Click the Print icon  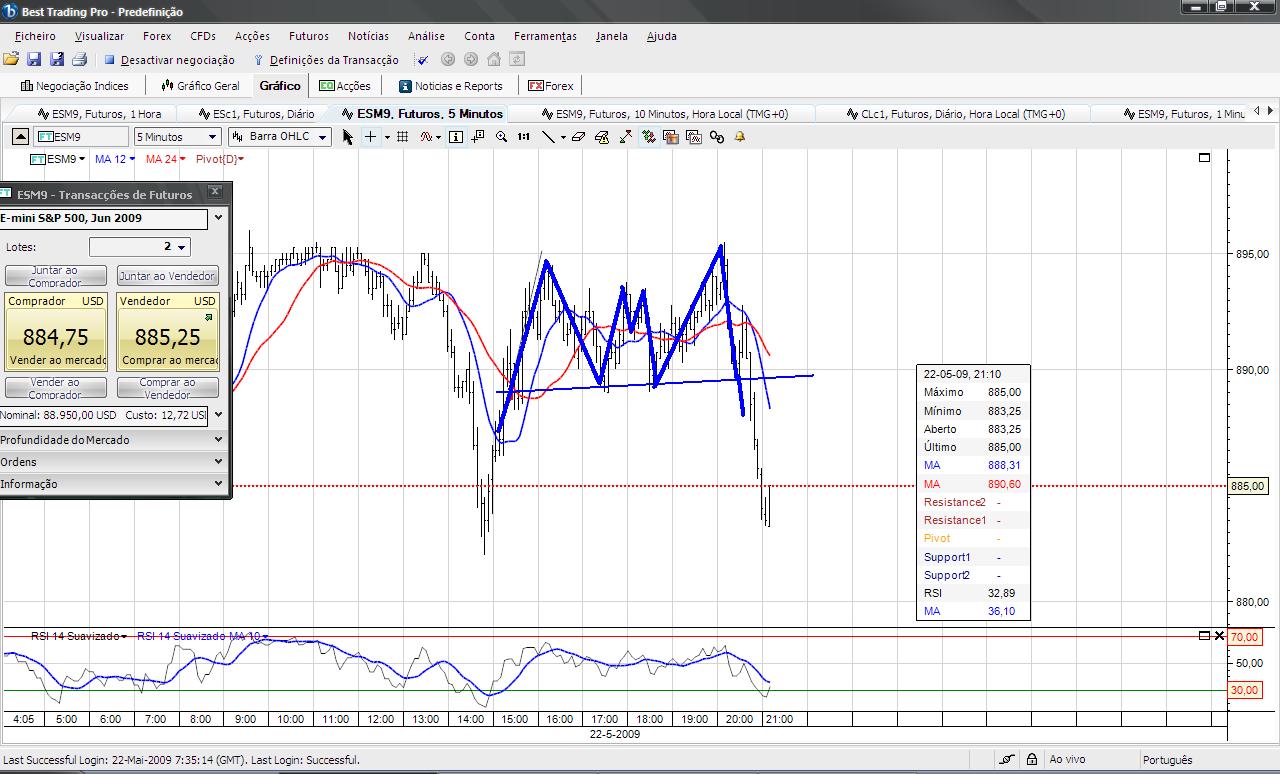pos(80,60)
